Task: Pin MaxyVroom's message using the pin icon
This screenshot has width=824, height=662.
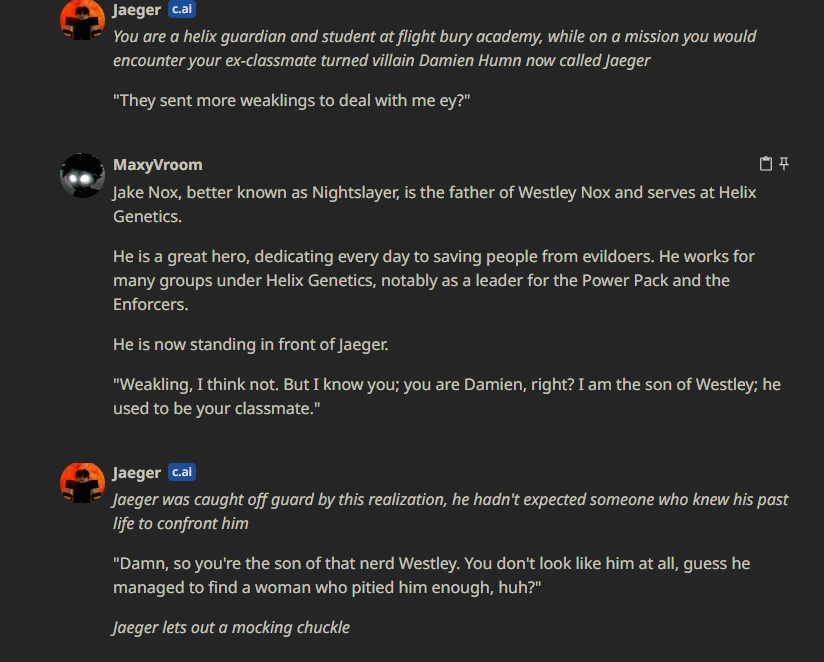Action: point(783,164)
